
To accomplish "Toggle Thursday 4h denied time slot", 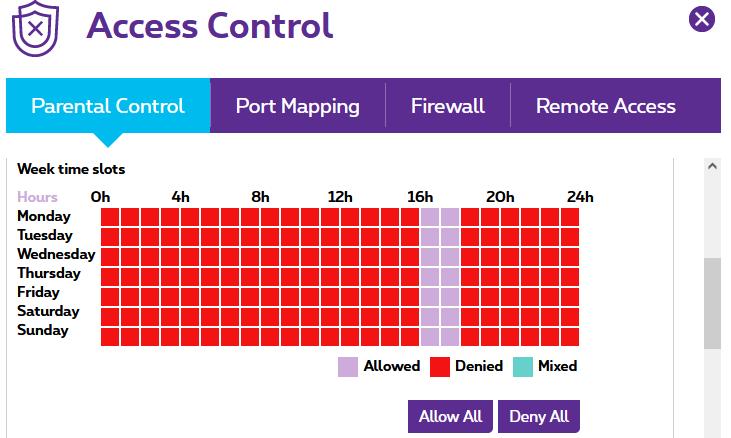I will click(x=190, y=277).
